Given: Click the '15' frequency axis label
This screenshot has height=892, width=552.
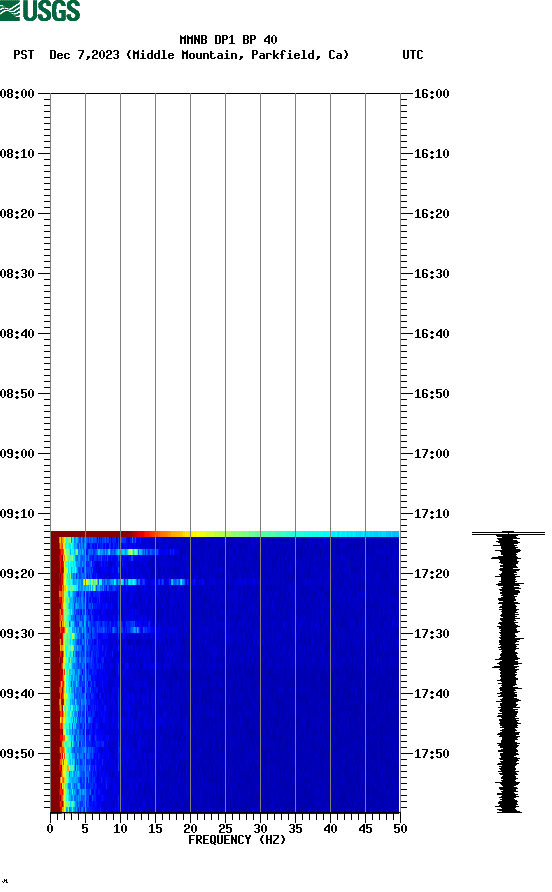Looking at the screenshot, I should pos(155,829).
